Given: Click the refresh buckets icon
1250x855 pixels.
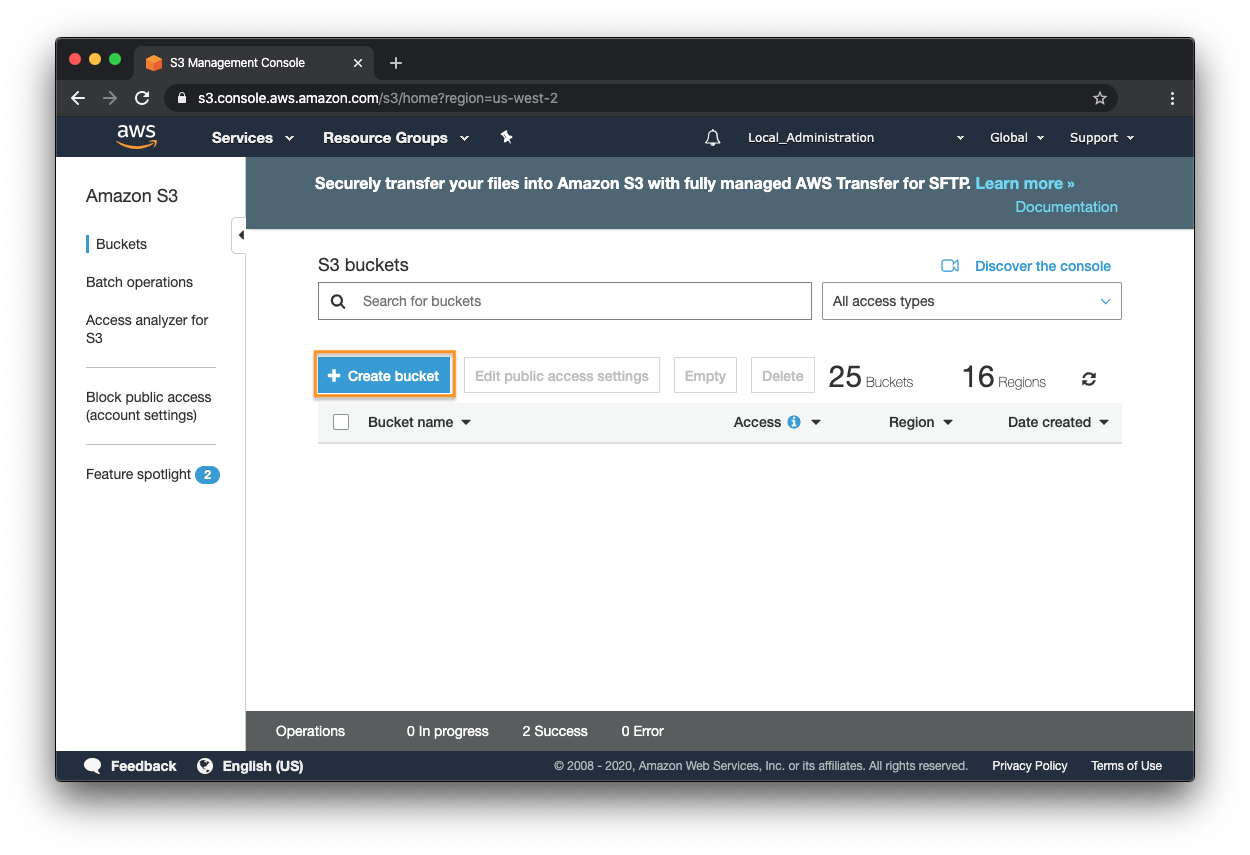Looking at the screenshot, I should (1089, 379).
